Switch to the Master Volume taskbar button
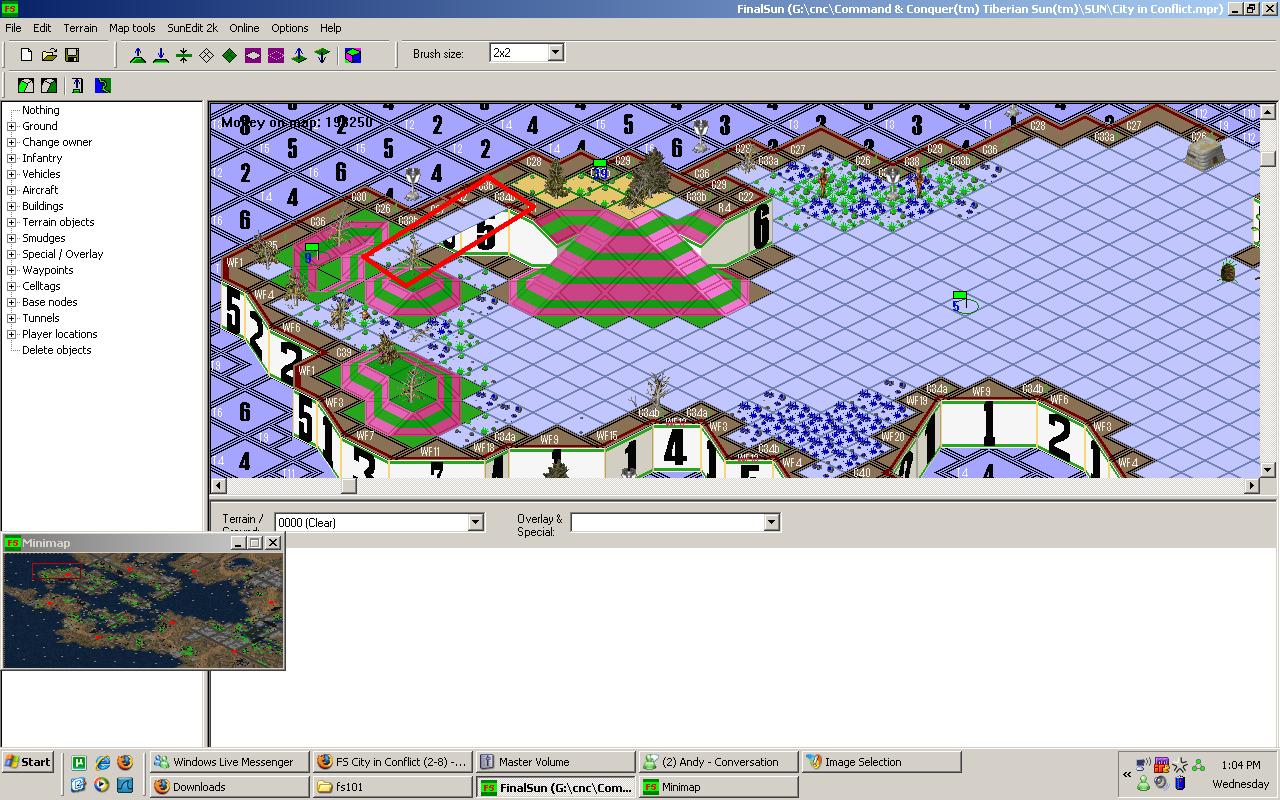Screen dimensions: 1280x800 click(555, 762)
